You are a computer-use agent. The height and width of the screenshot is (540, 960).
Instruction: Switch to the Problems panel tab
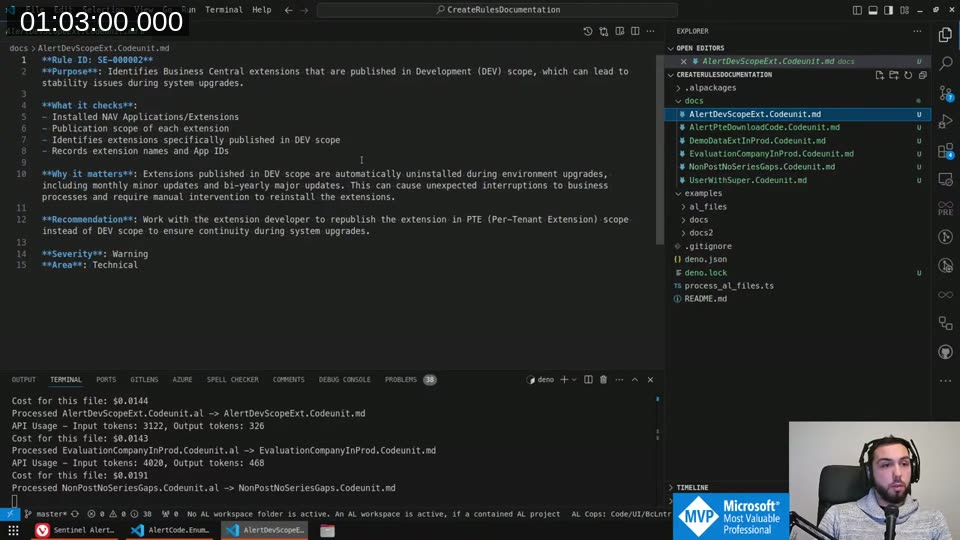(x=401, y=380)
